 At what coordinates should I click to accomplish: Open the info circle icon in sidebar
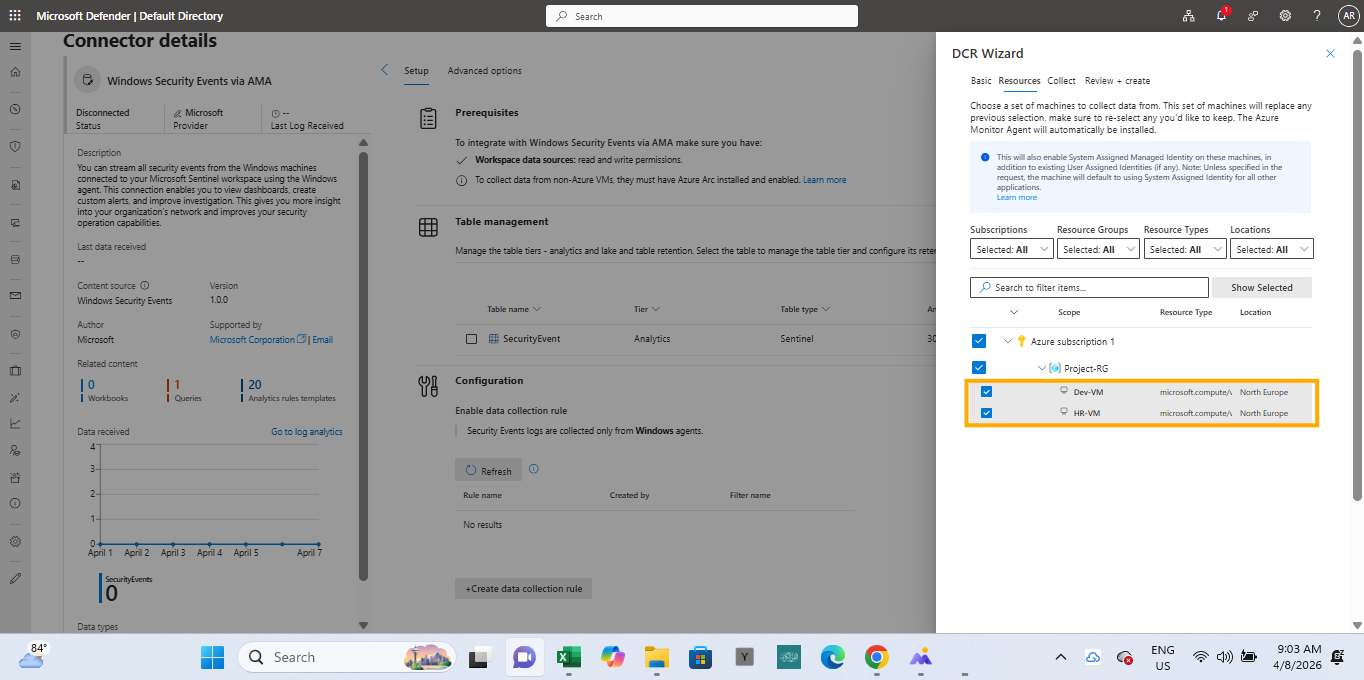tap(15, 503)
